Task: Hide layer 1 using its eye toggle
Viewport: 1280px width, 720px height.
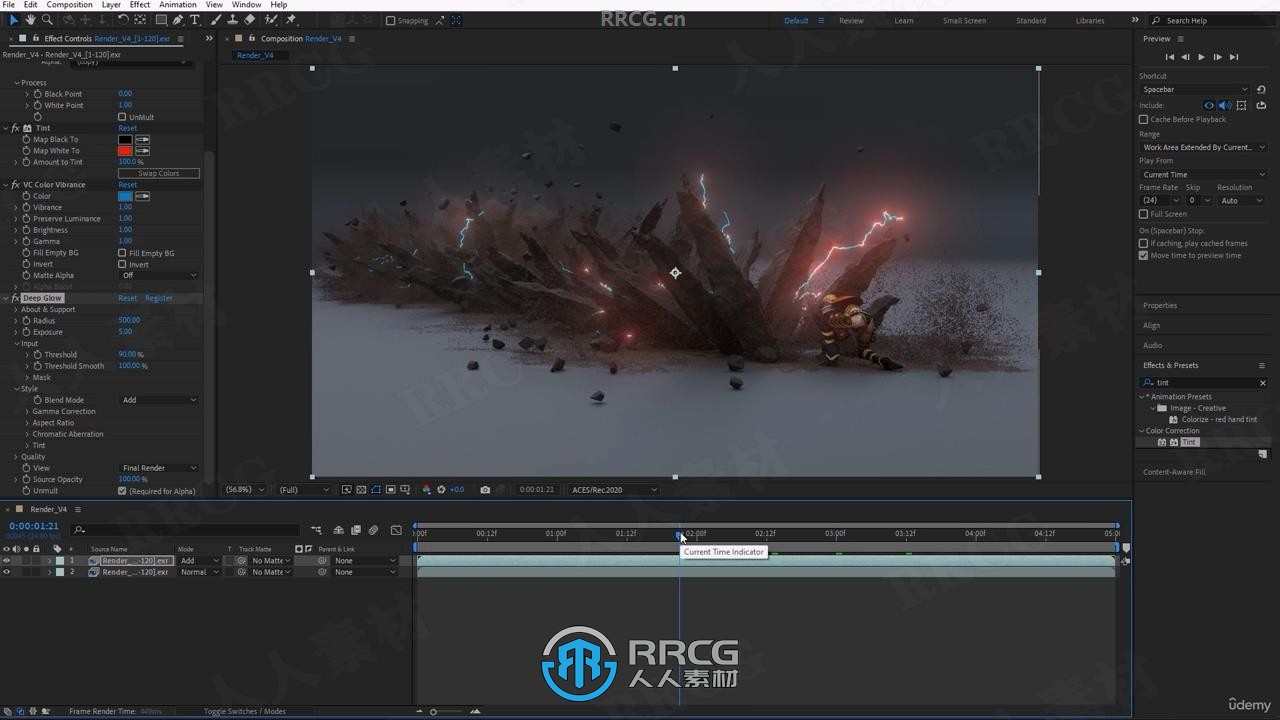Action: pyautogui.click(x=6, y=561)
